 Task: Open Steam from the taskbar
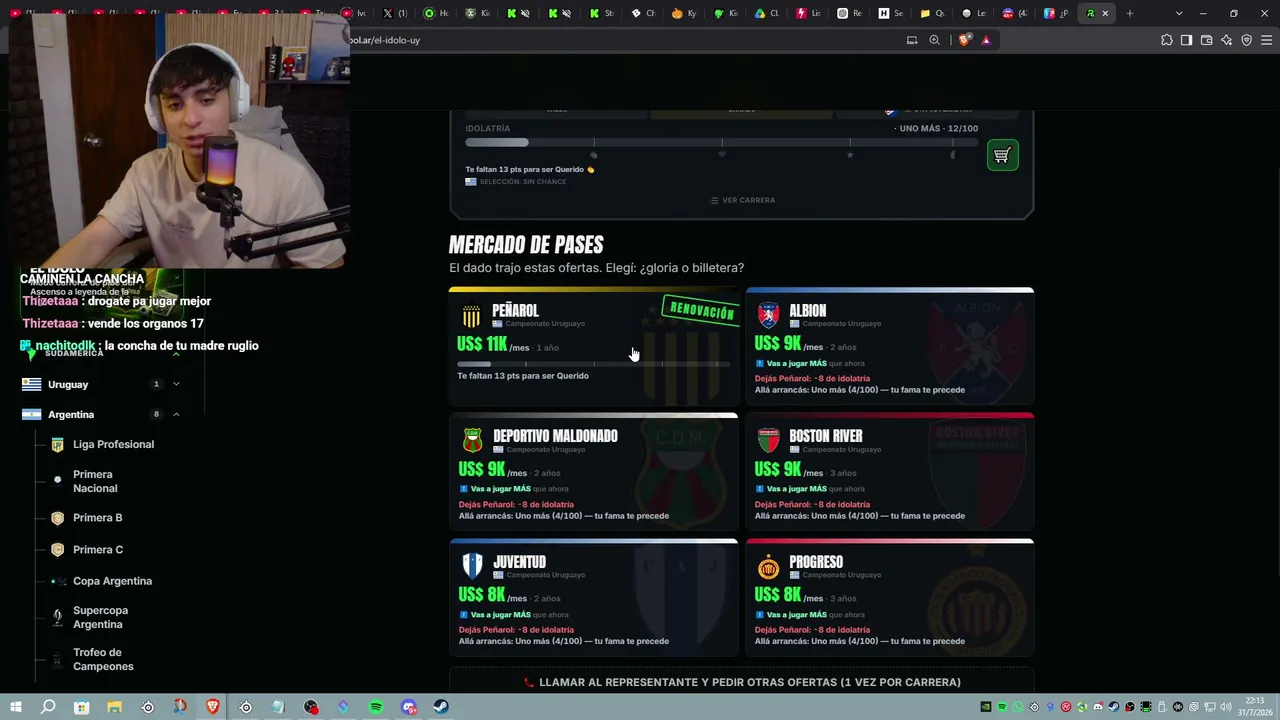(441, 707)
